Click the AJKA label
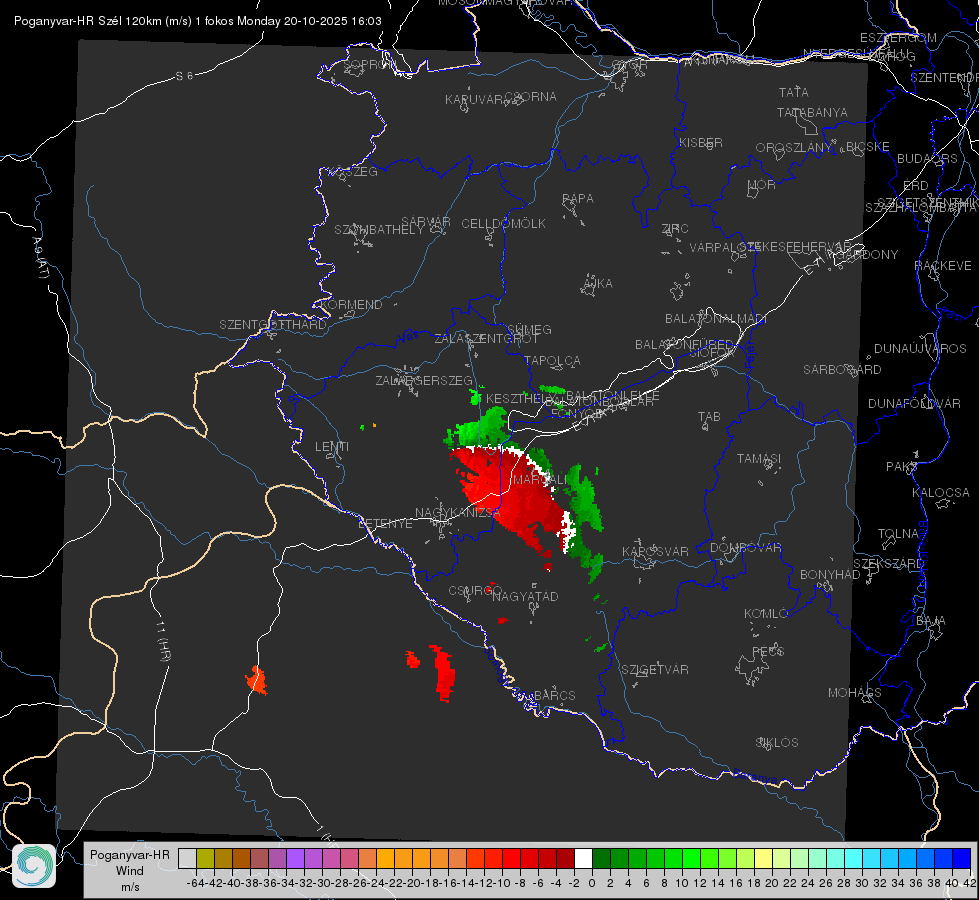 (598, 284)
